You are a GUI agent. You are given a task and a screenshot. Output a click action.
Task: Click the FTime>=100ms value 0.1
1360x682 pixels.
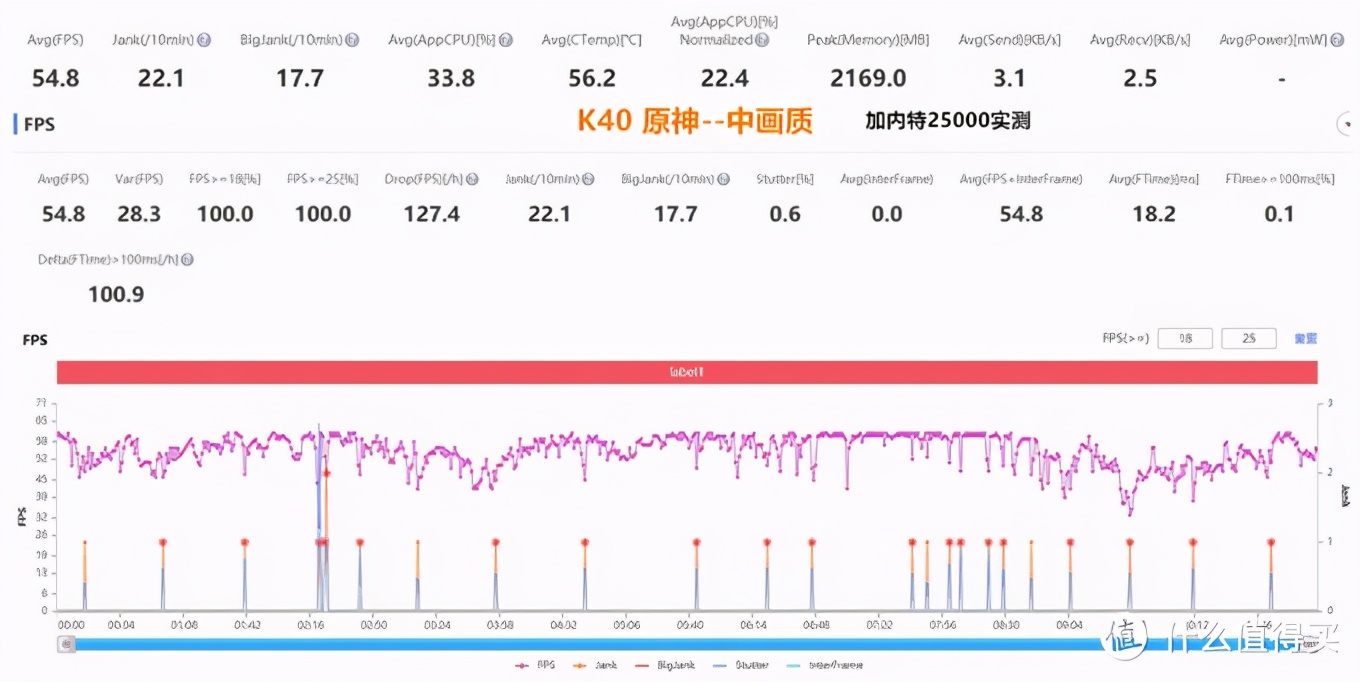1279,214
